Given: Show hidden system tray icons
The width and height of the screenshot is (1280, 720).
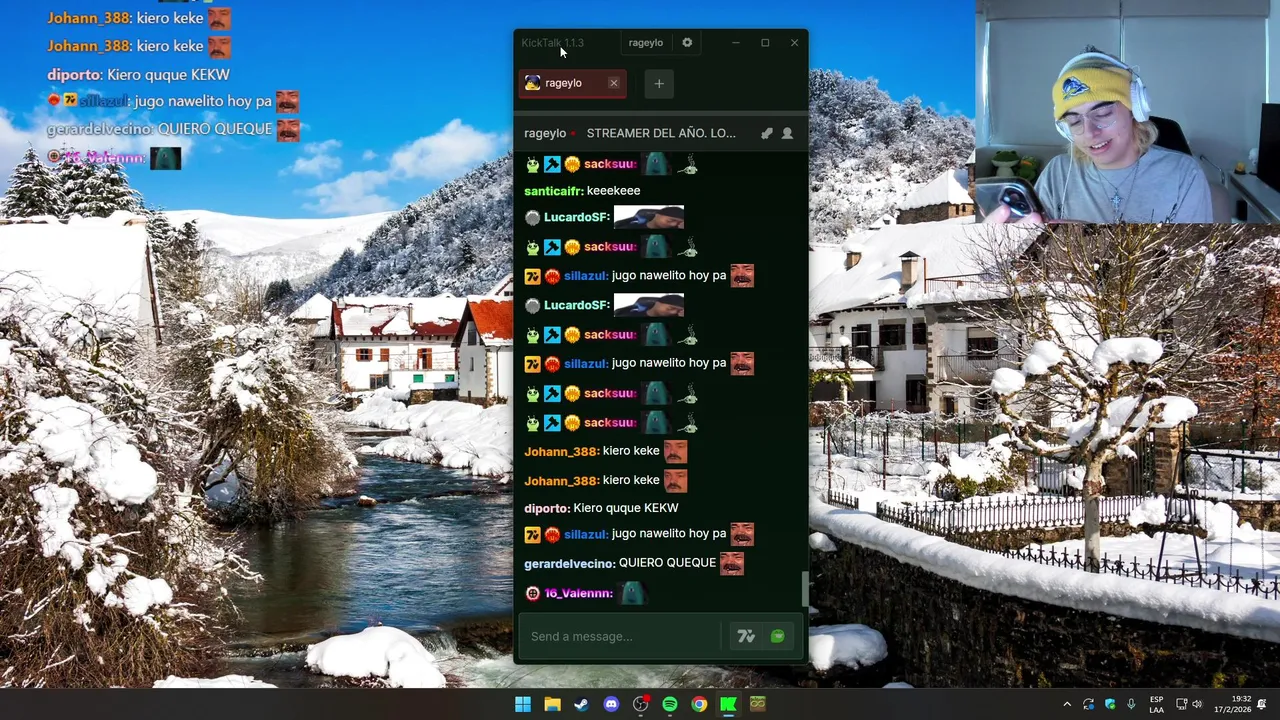Looking at the screenshot, I should (x=1067, y=705).
